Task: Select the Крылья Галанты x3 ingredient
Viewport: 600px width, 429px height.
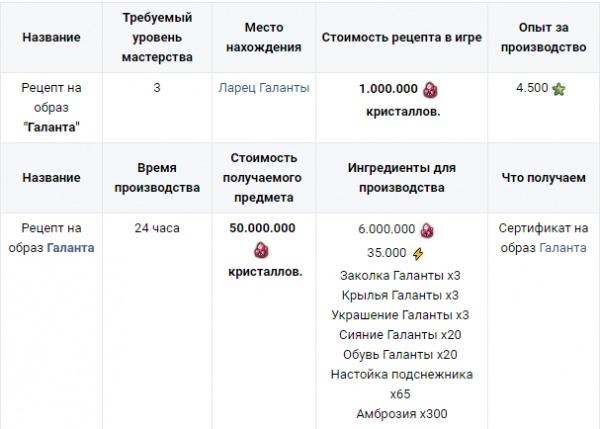Action: 399,295
